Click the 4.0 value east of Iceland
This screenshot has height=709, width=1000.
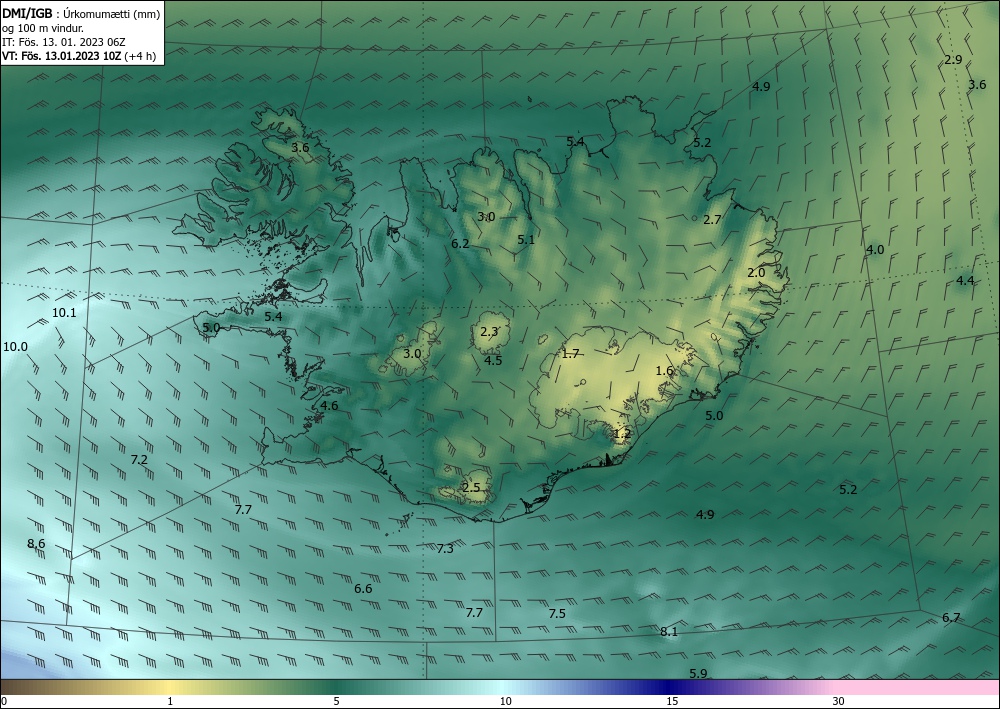pos(875,250)
